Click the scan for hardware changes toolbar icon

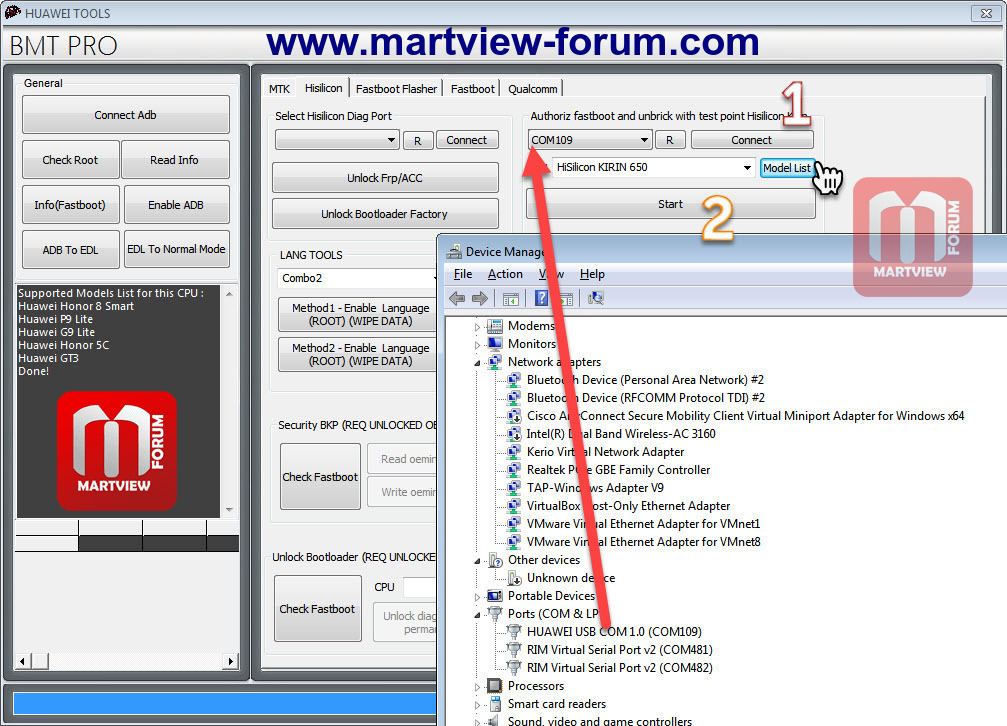(595, 297)
